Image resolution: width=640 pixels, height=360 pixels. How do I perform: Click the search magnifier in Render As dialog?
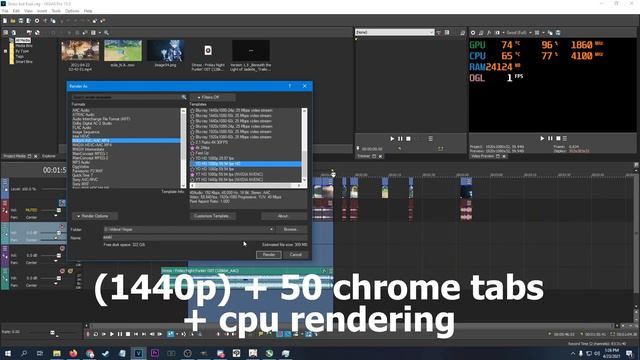(x=184, y=97)
